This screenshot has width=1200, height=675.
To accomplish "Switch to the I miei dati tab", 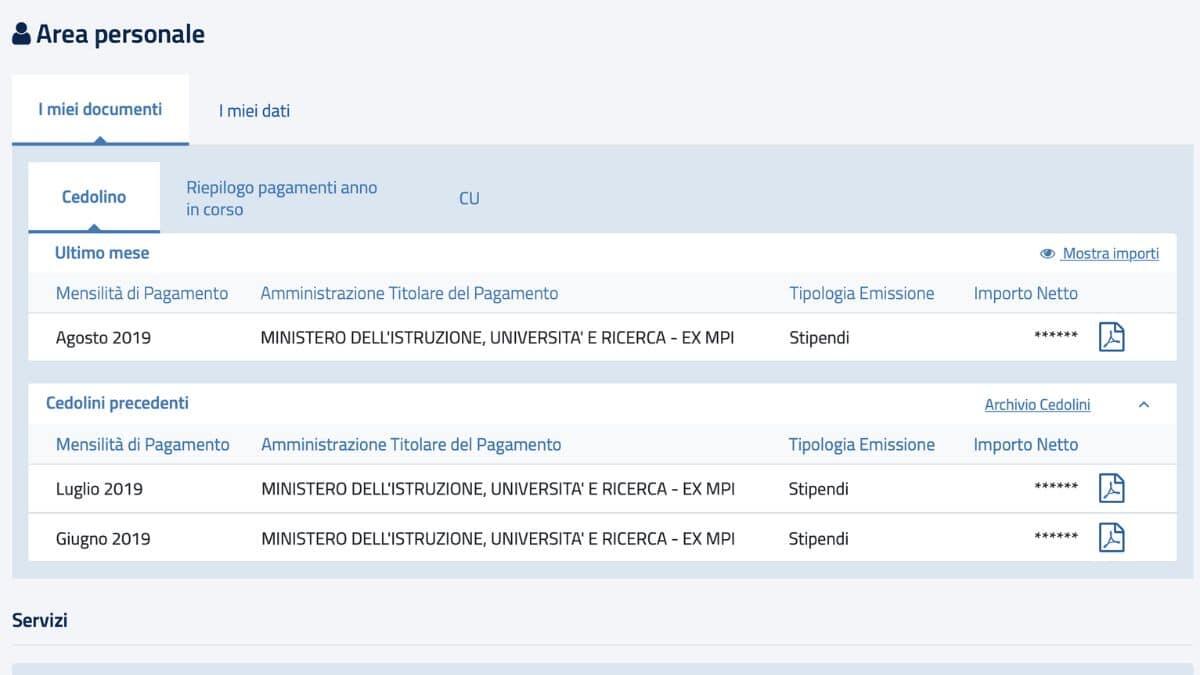I will (254, 111).
